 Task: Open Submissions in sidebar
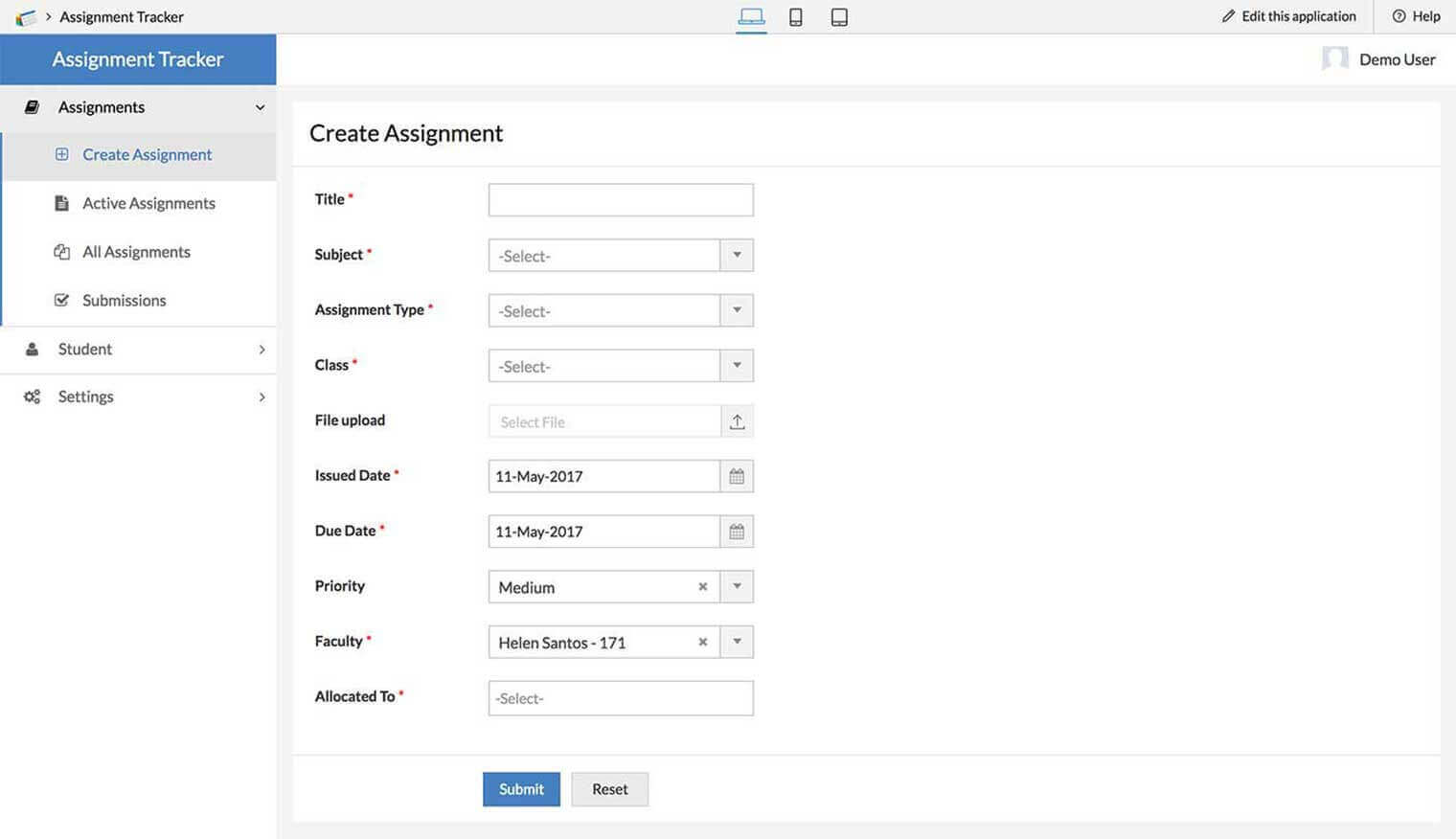[x=139, y=301]
